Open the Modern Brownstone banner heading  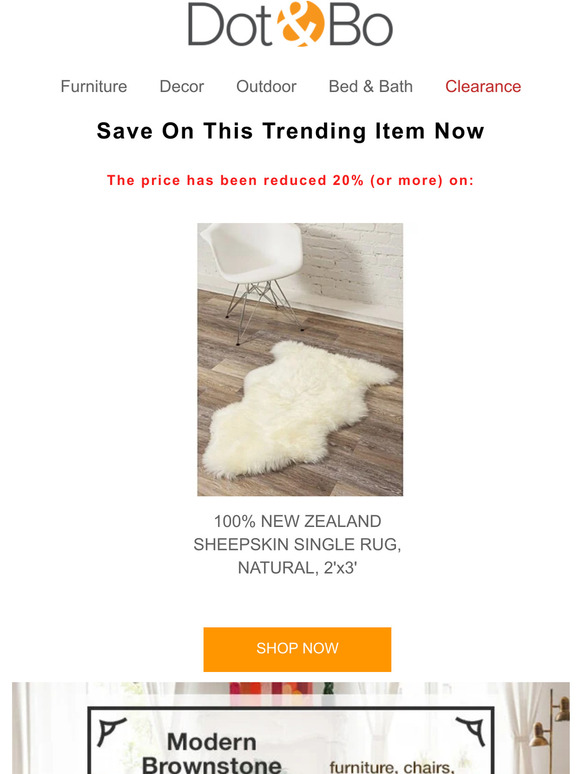tap(212, 753)
